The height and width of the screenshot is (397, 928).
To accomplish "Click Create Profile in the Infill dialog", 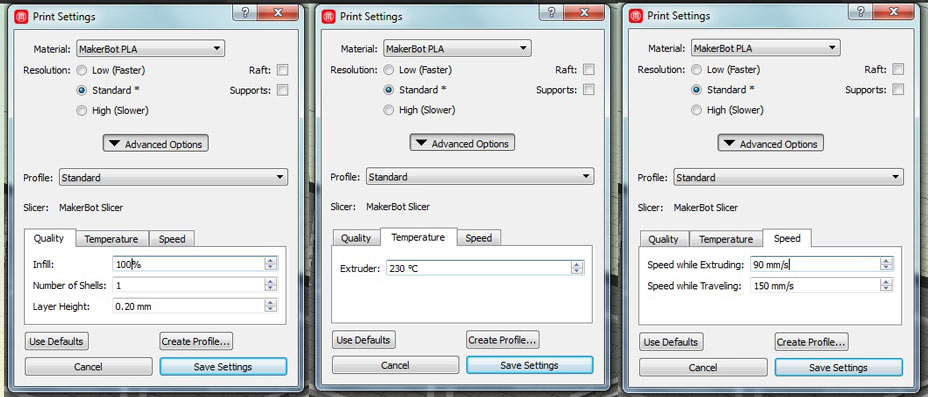I will pyautogui.click(x=196, y=341).
